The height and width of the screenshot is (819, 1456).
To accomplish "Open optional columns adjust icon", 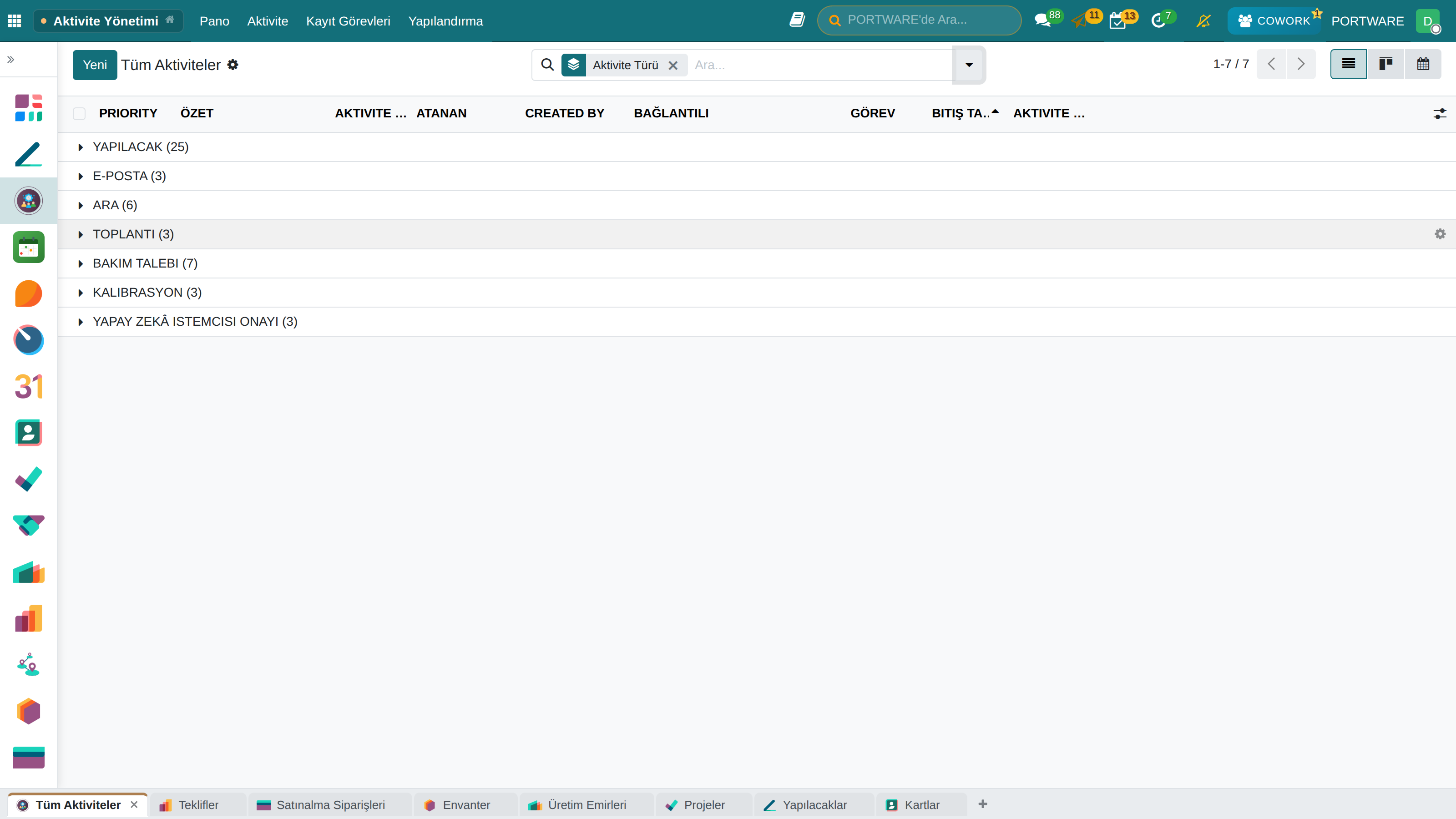I will pos(1440,114).
